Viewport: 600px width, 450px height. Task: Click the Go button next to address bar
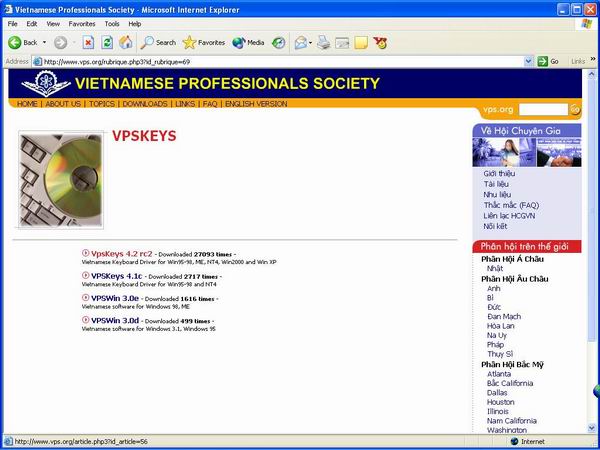pos(548,61)
